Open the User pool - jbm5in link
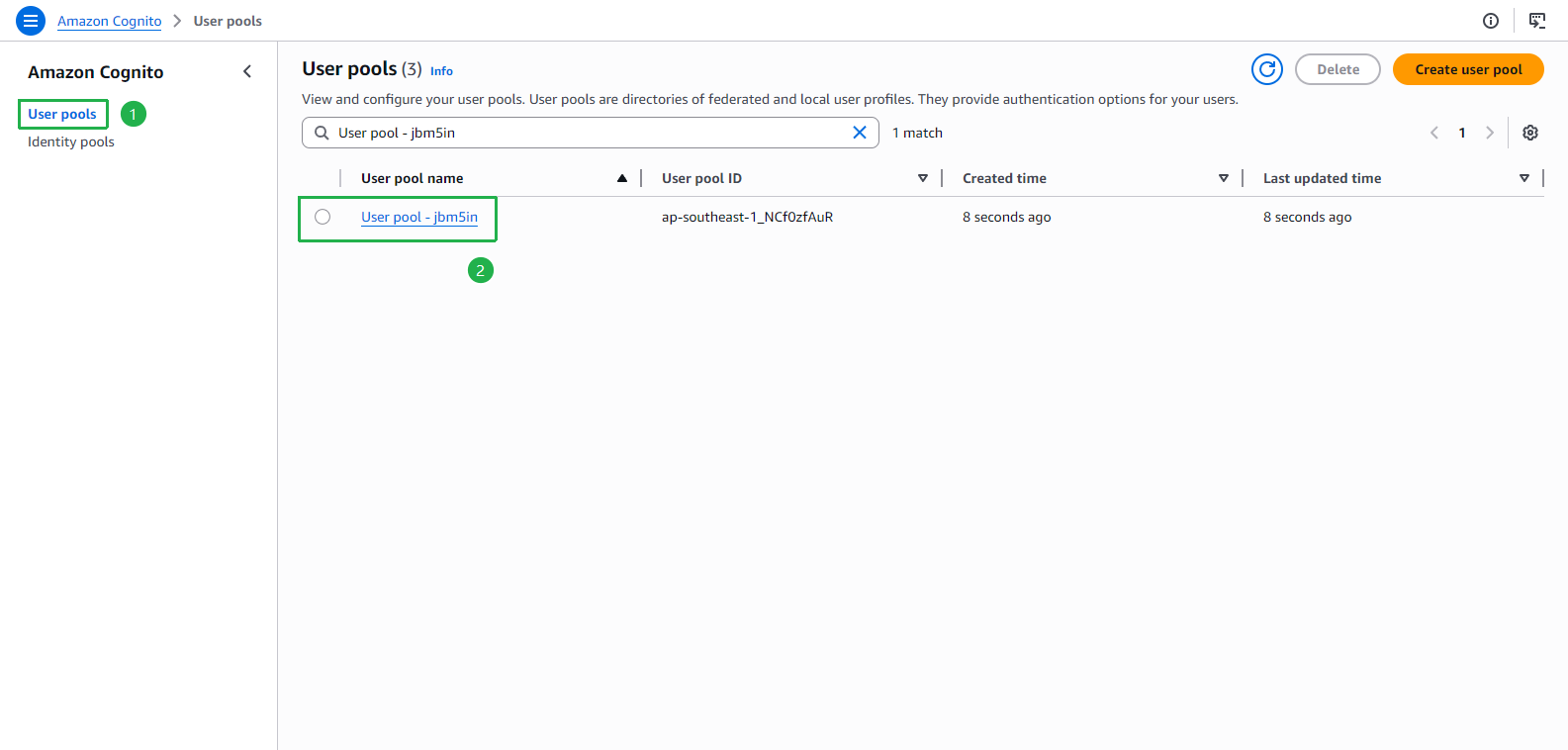 419,217
